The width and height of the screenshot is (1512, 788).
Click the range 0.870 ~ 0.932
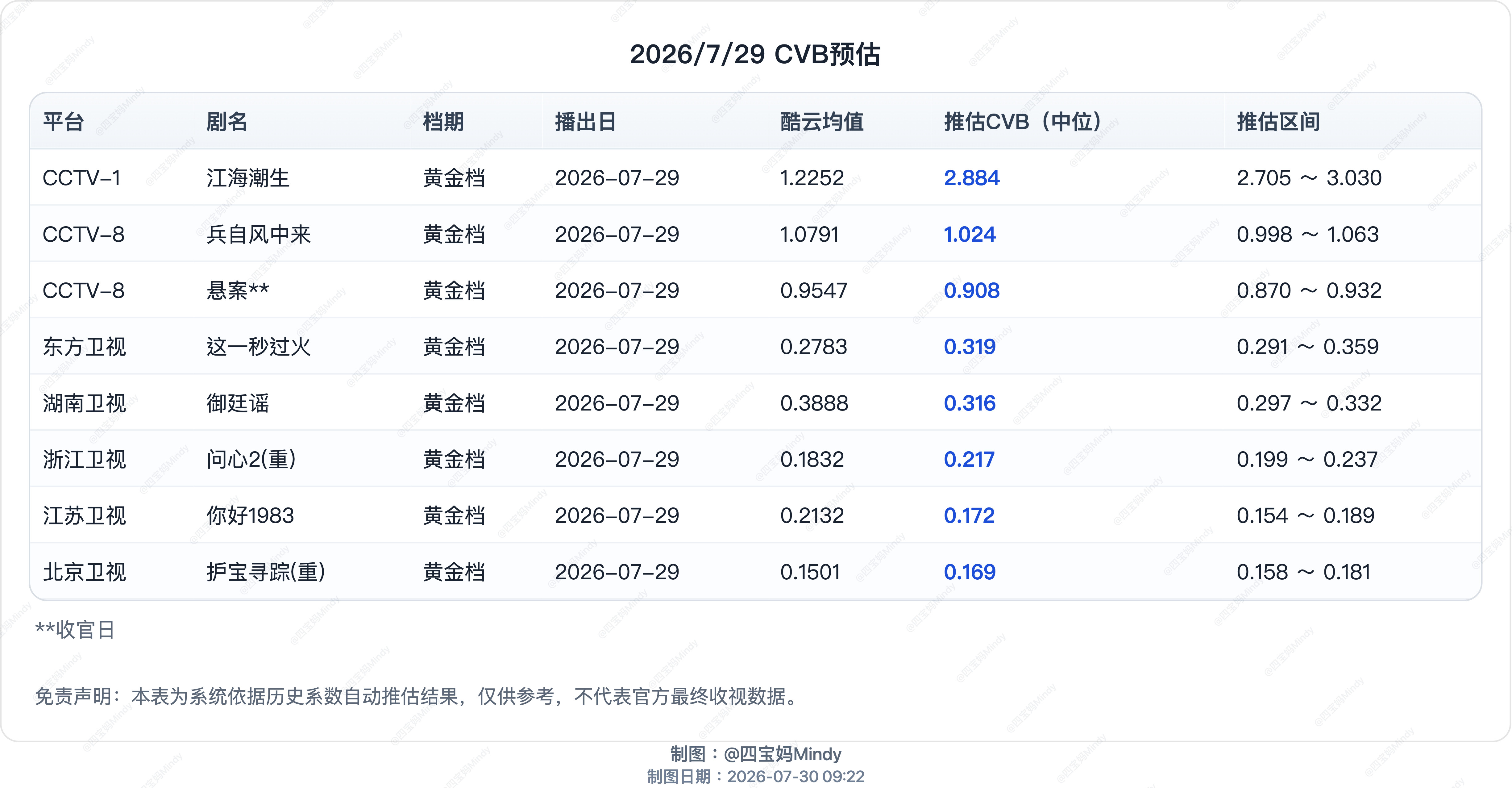click(x=1309, y=291)
